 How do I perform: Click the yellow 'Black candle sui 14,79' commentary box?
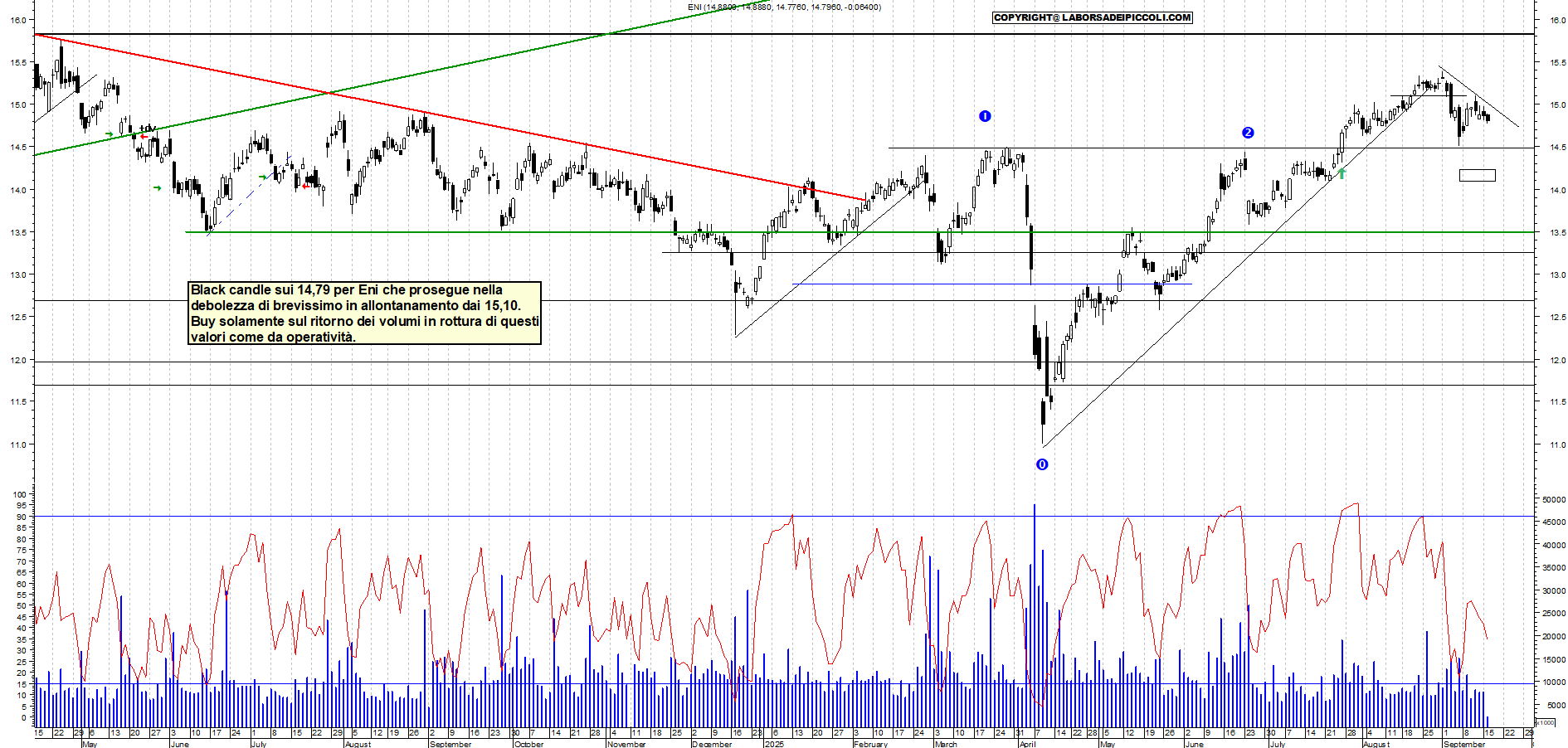point(365,313)
